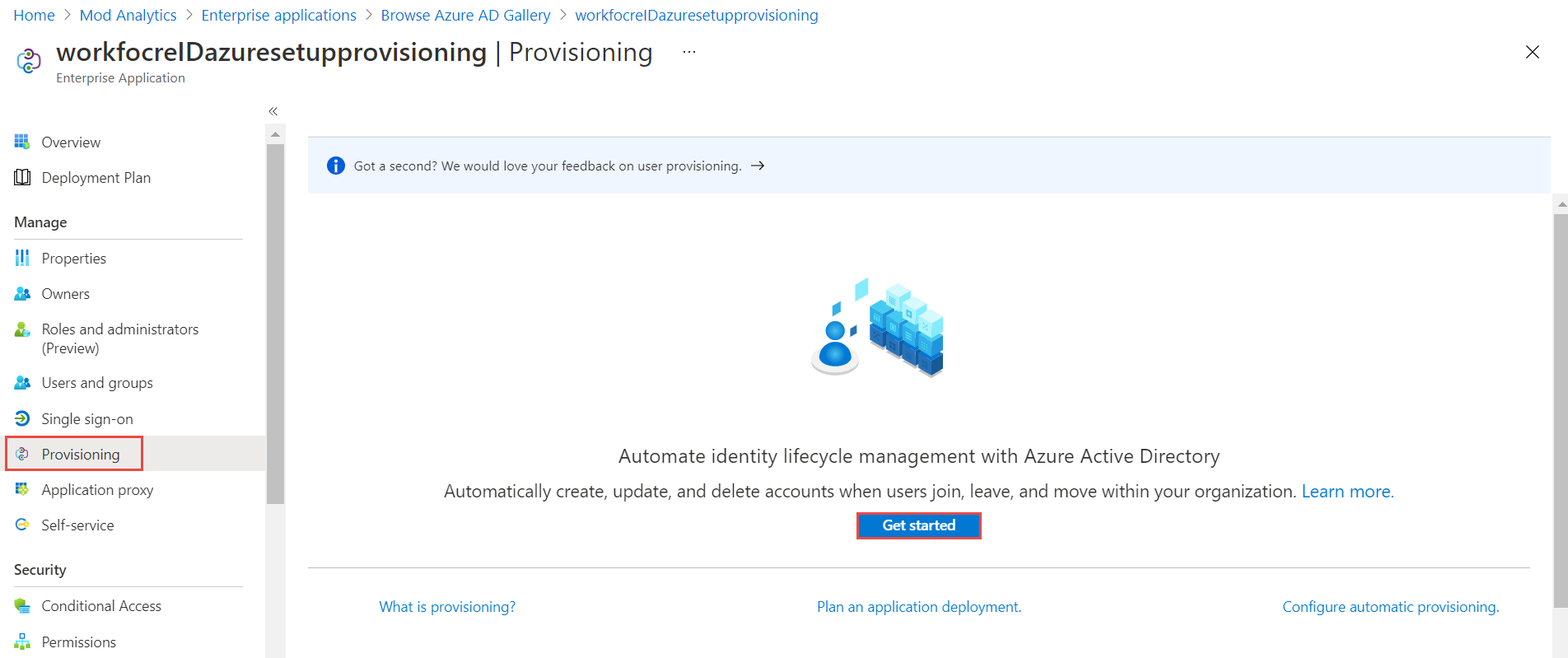This screenshot has width=1568, height=658.
Task: Click the workfocrelDazuresetupprovisioning breadcrumb
Action: [x=697, y=15]
